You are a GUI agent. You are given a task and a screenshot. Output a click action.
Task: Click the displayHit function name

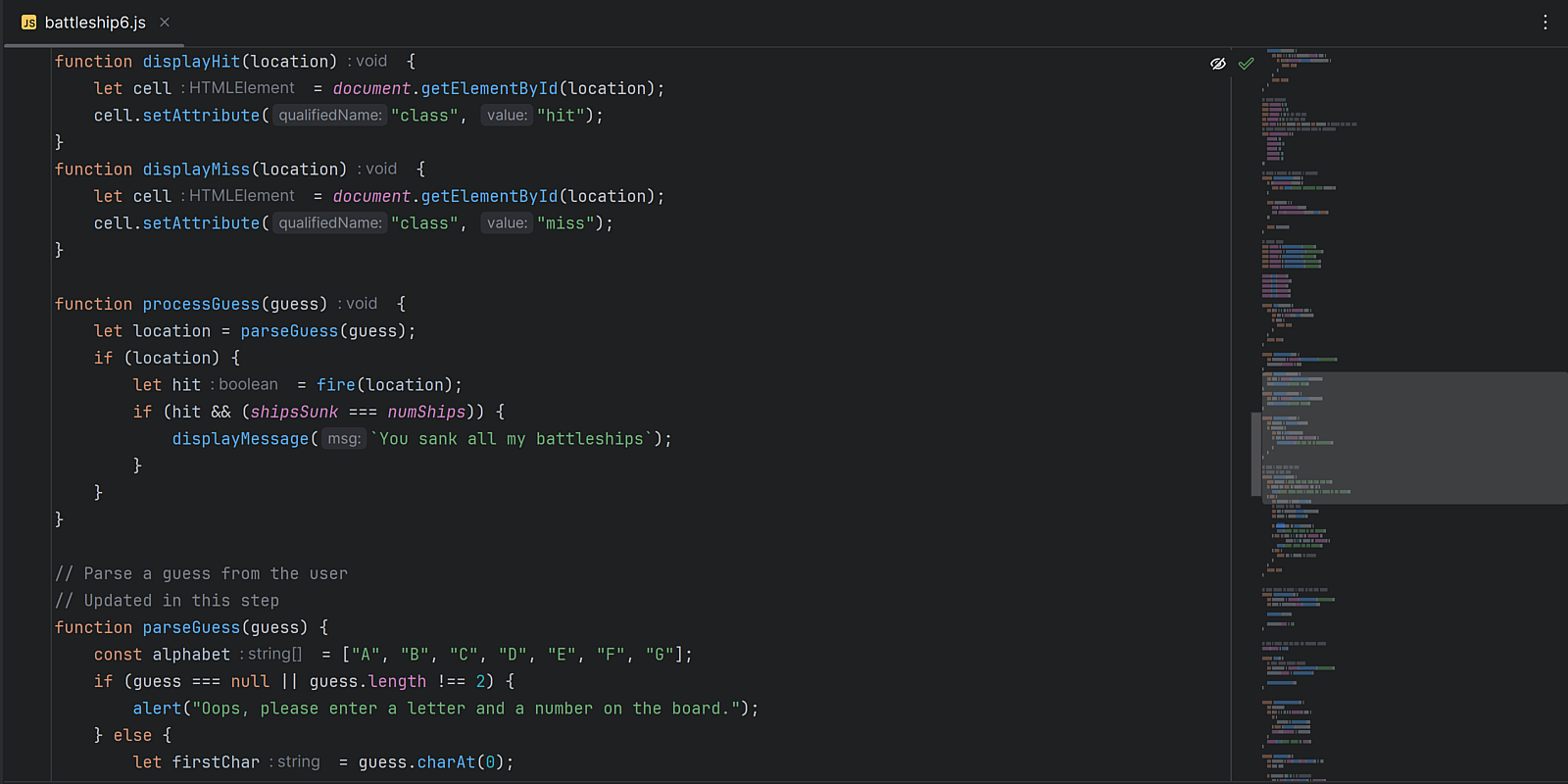191,61
